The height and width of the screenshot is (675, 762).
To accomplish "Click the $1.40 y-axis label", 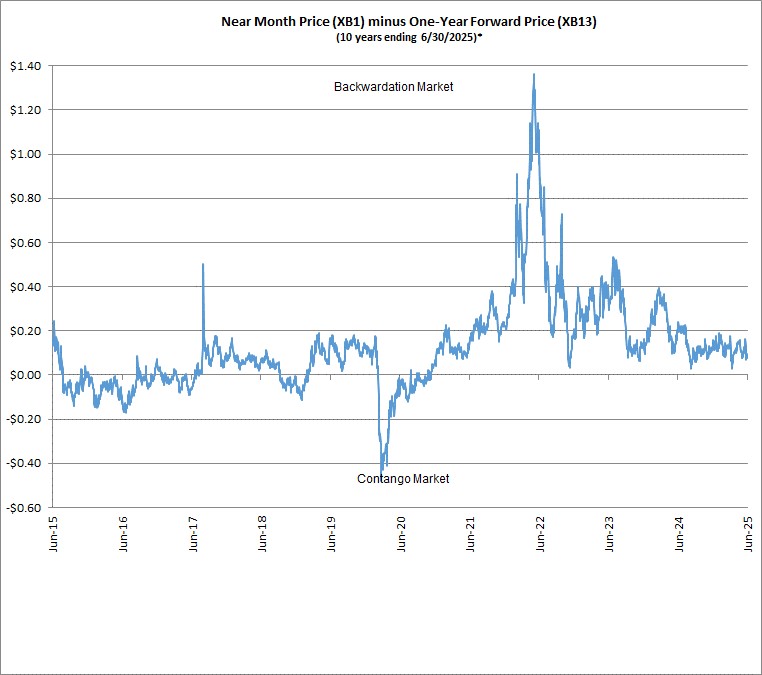I will click(25, 66).
